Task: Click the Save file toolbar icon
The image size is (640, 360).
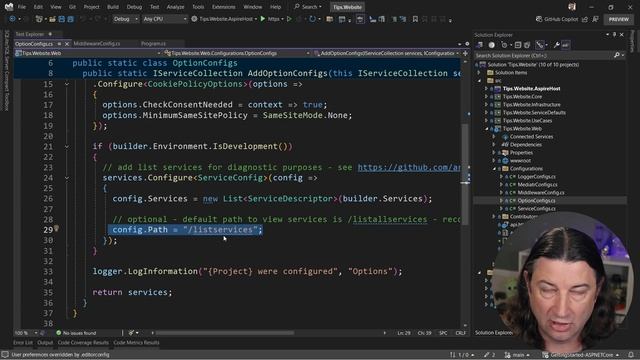Action: pos(62,19)
